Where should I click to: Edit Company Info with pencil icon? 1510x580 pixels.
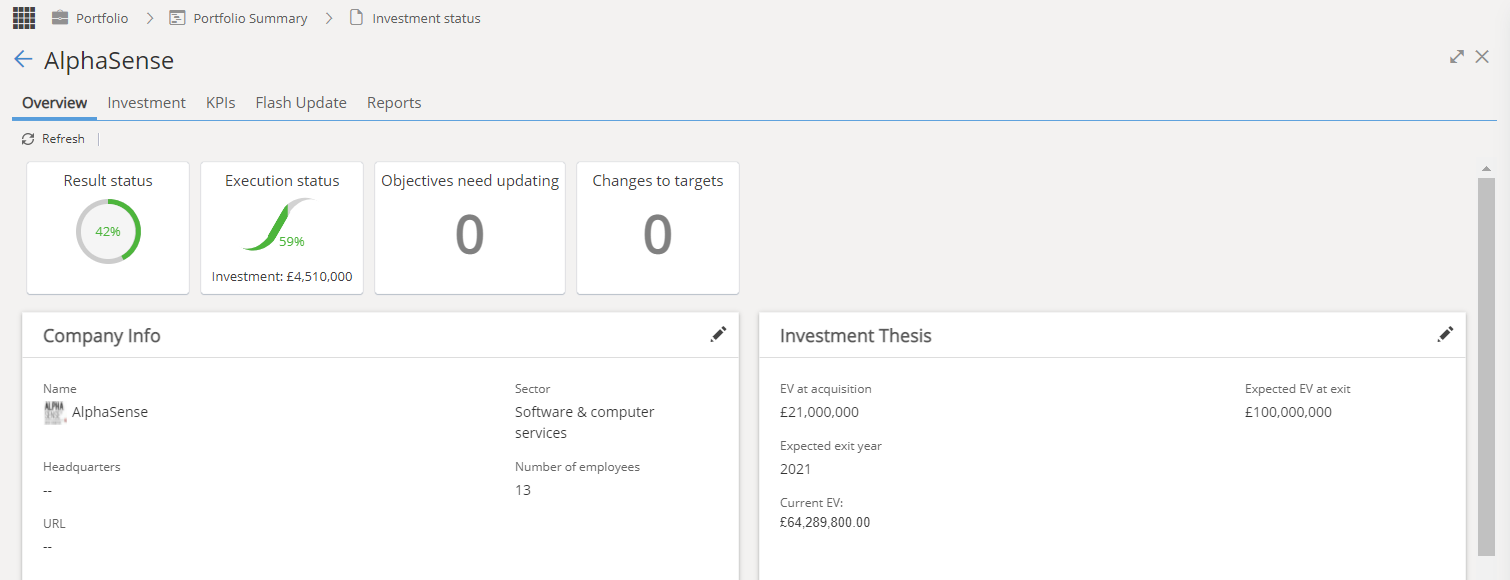(718, 335)
